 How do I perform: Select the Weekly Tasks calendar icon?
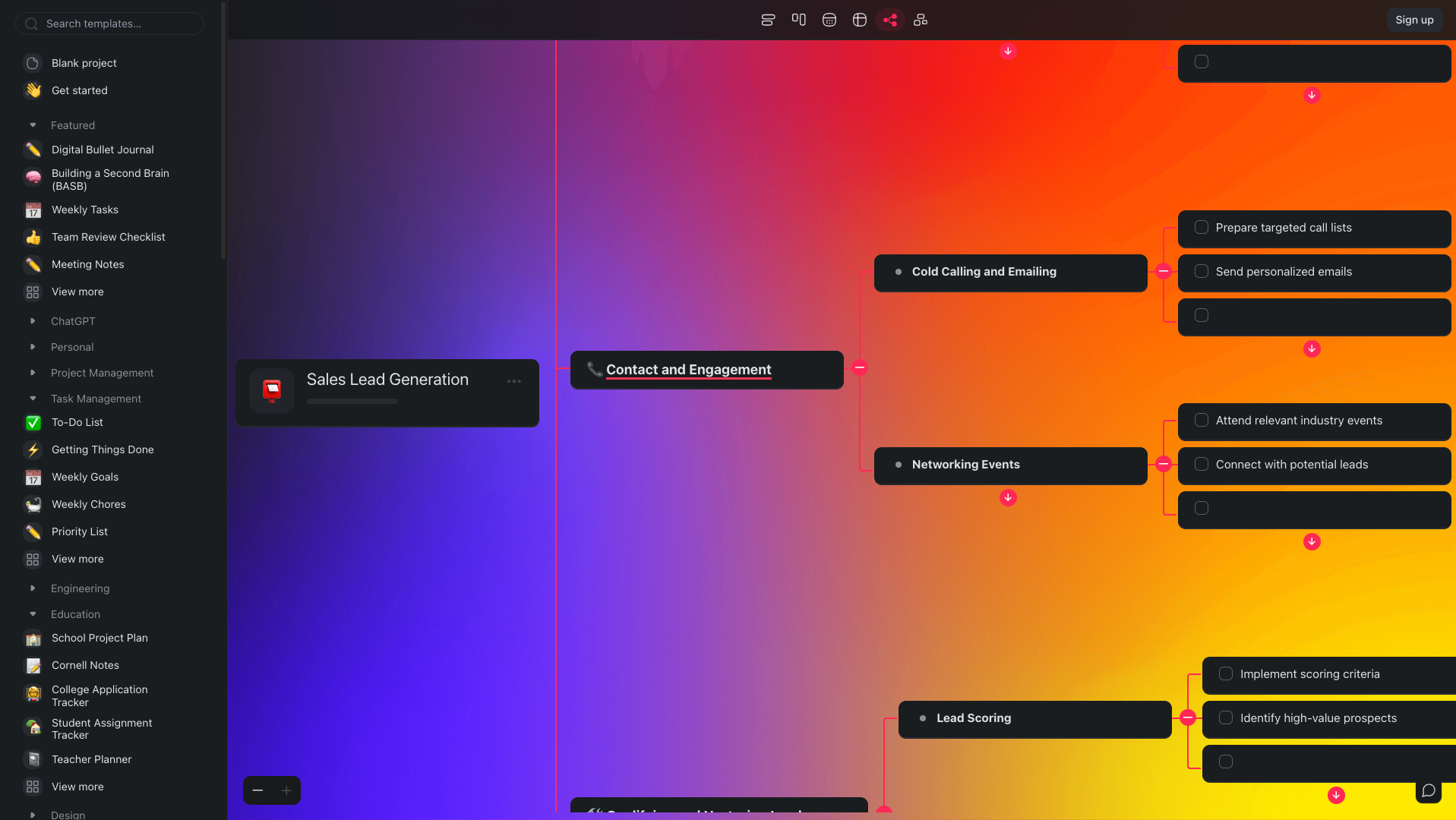pyautogui.click(x=33, y=210)
